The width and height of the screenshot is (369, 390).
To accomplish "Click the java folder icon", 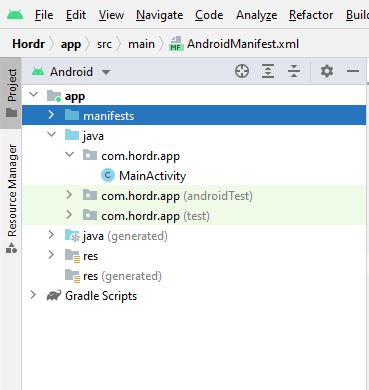I will tap(72, 135).
